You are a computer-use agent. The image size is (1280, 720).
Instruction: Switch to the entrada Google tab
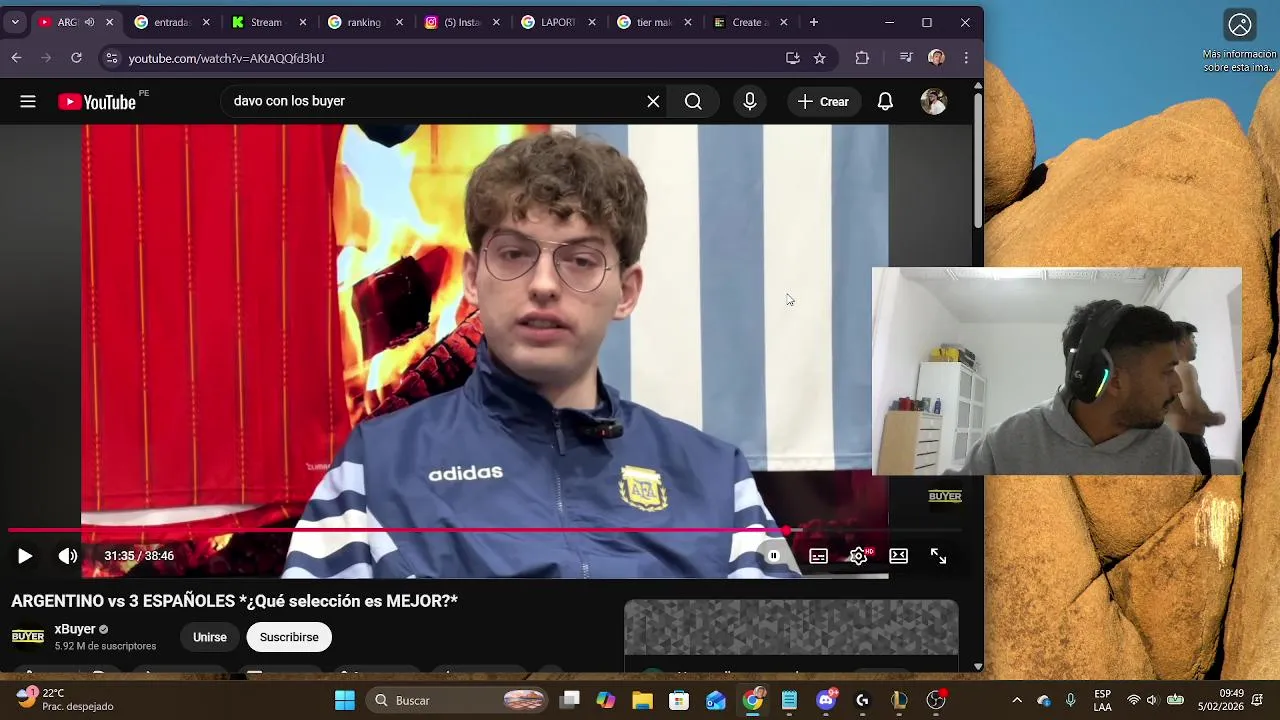(x=172, y=22)
